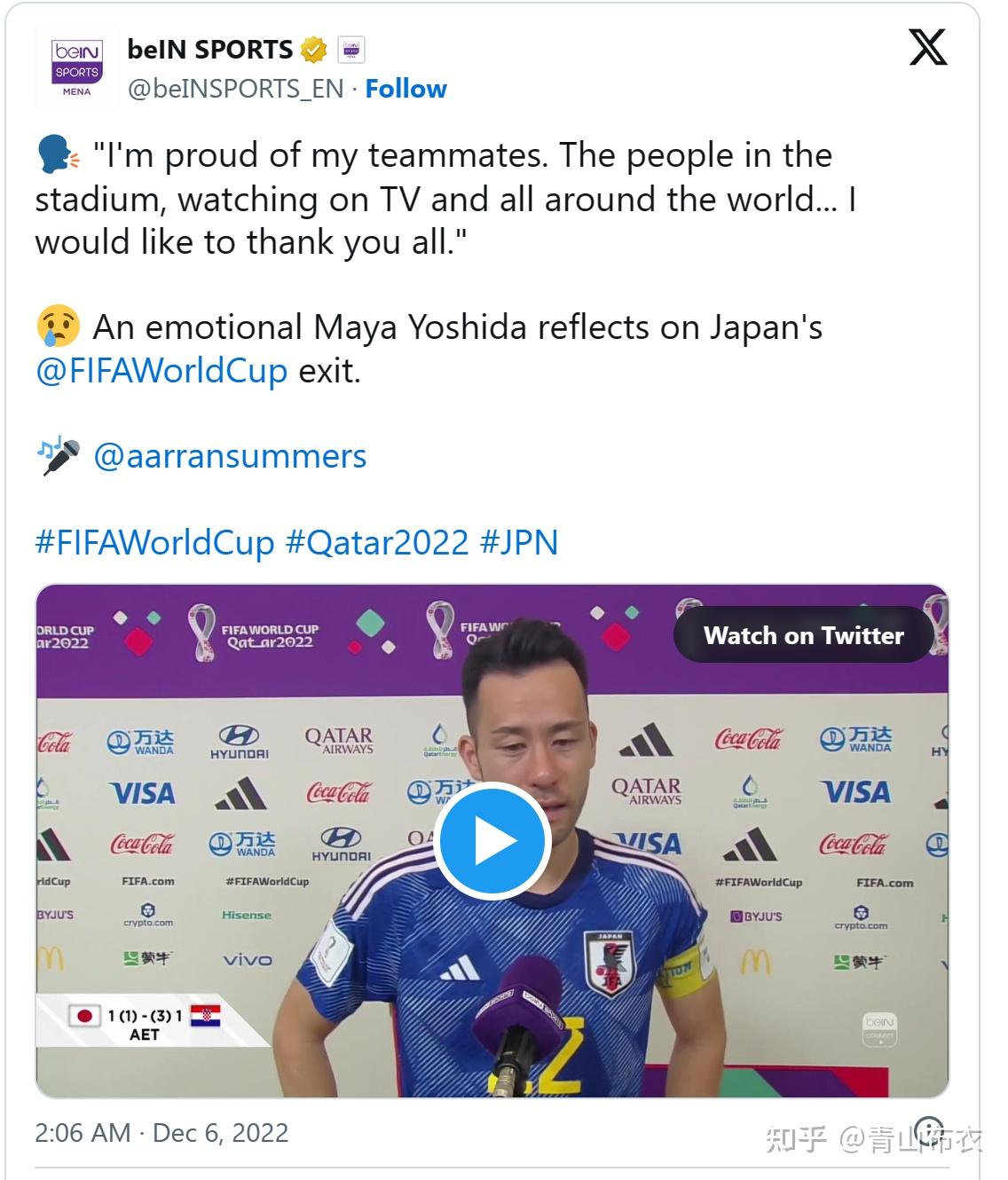Click the small beIN affiliate badge
The height and width of the screenshot is (1180, 1008).
pyautogui.click(x=350, y=50)
